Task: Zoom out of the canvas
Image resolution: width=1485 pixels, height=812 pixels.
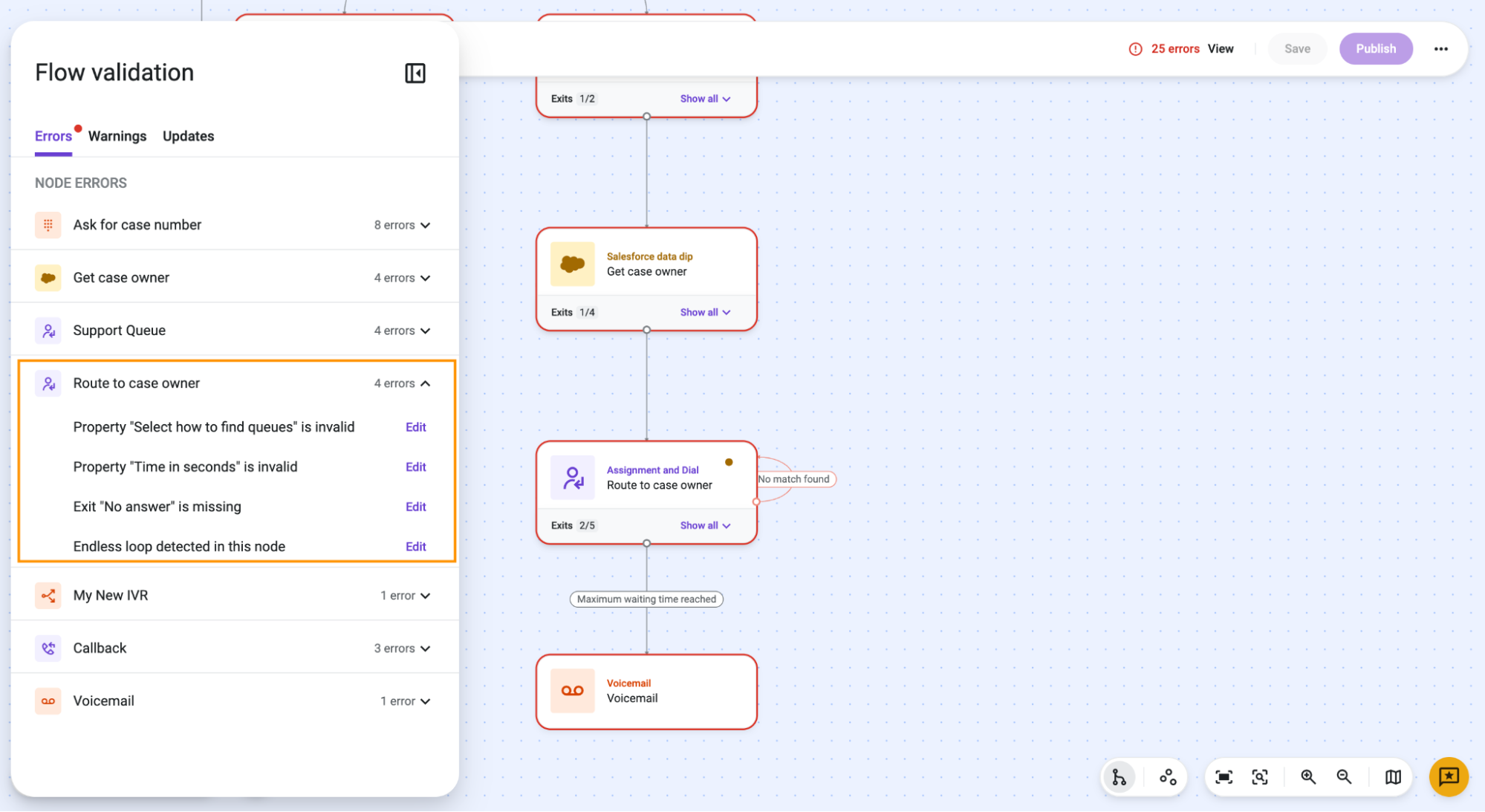Action: pyautogui.click(x=1344, y=777)
